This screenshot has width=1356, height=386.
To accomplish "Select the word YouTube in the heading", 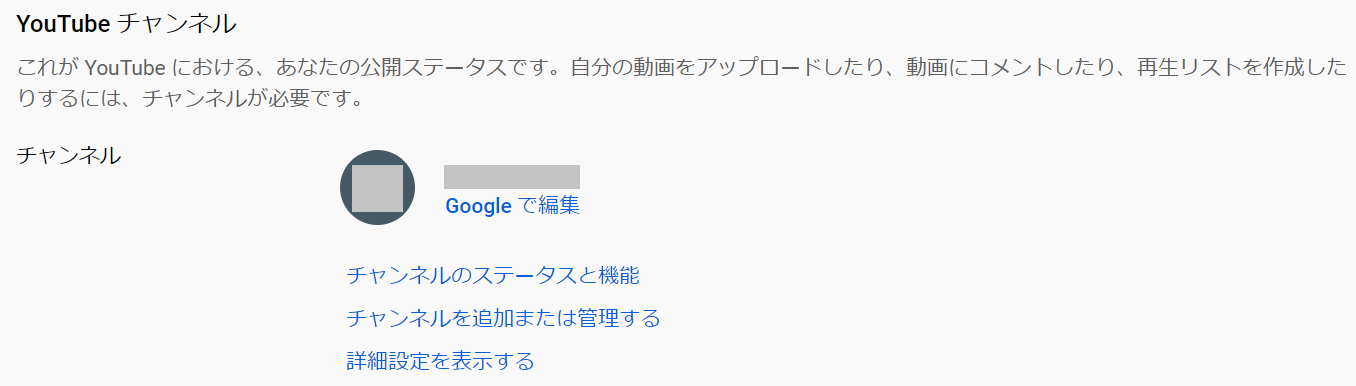I will pos(64,22).
